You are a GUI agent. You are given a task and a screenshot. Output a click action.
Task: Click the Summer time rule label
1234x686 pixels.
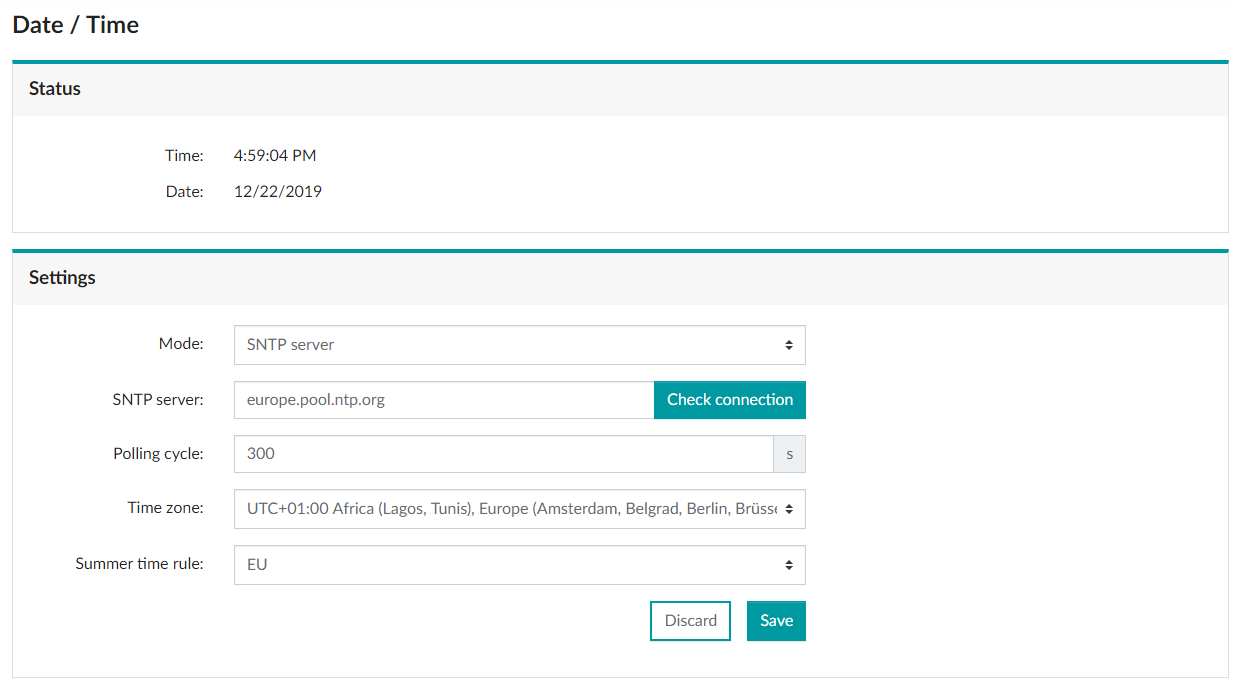(139, 563)
